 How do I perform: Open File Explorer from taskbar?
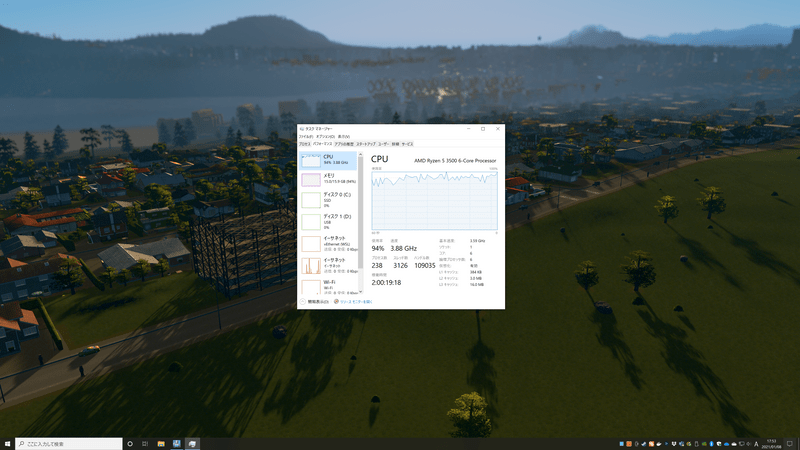click(161, 443)
